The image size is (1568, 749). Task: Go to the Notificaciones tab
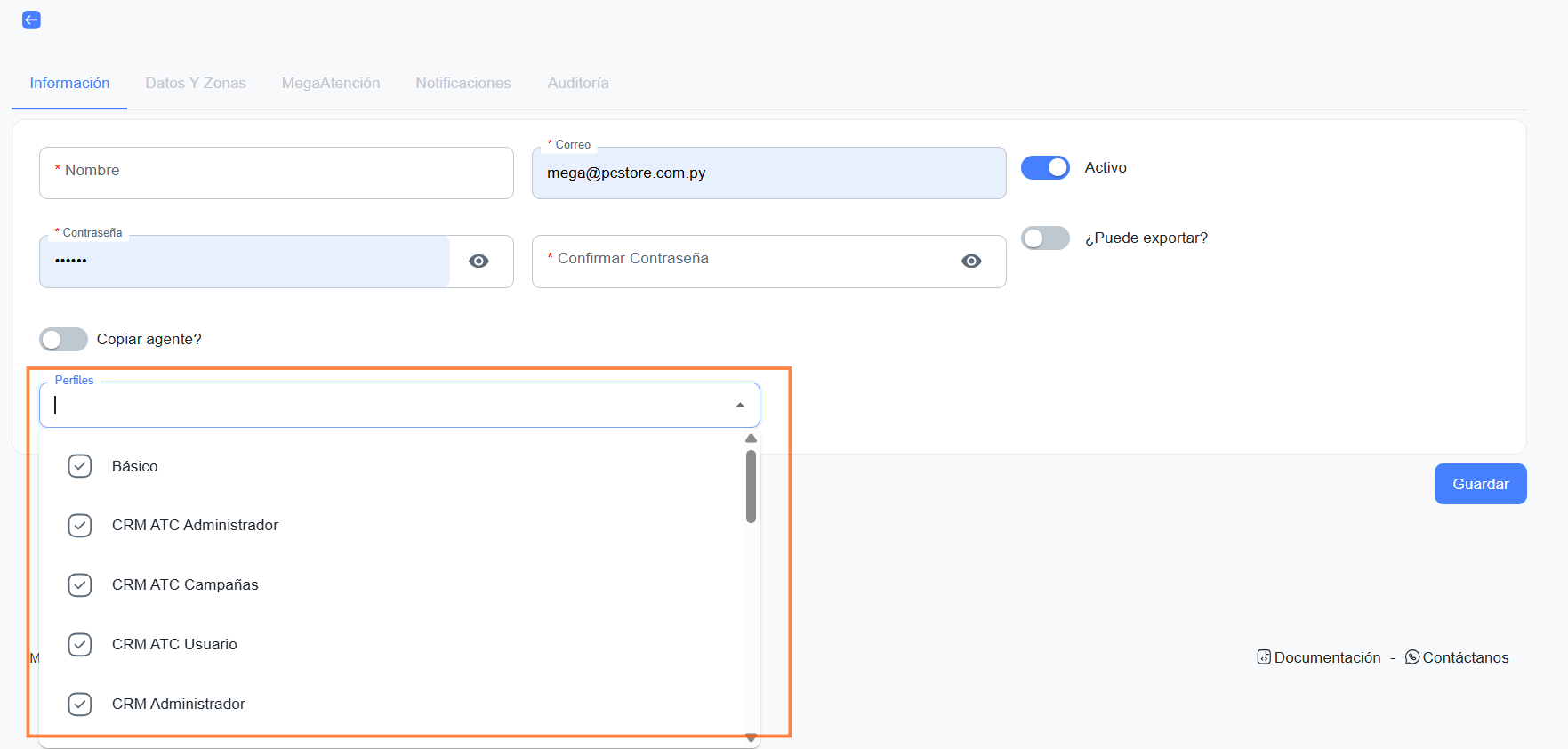pyautogui.click(x=463, y=83)
